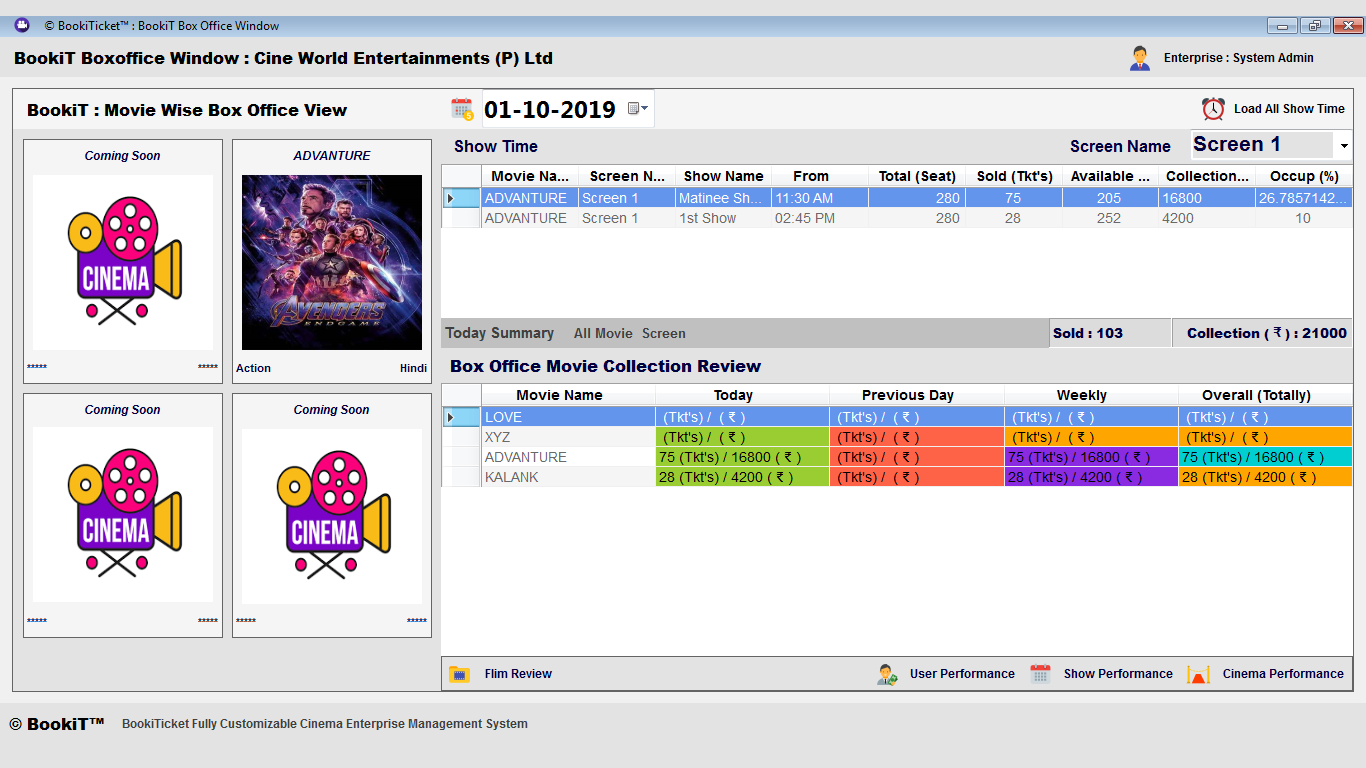Click the Show Performance calendar icon

[x=1040, y=674]
